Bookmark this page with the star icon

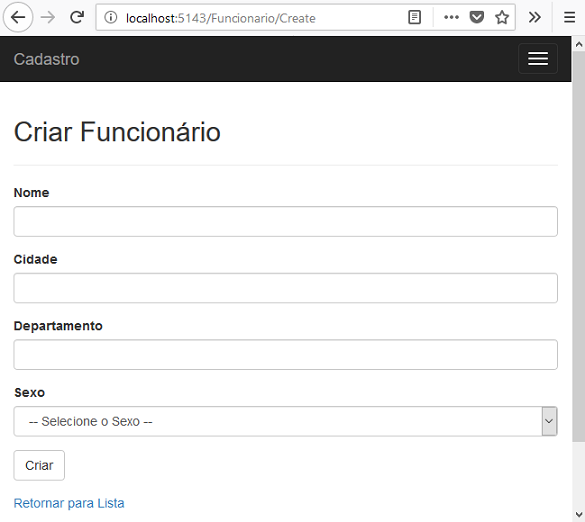(502, 17)
